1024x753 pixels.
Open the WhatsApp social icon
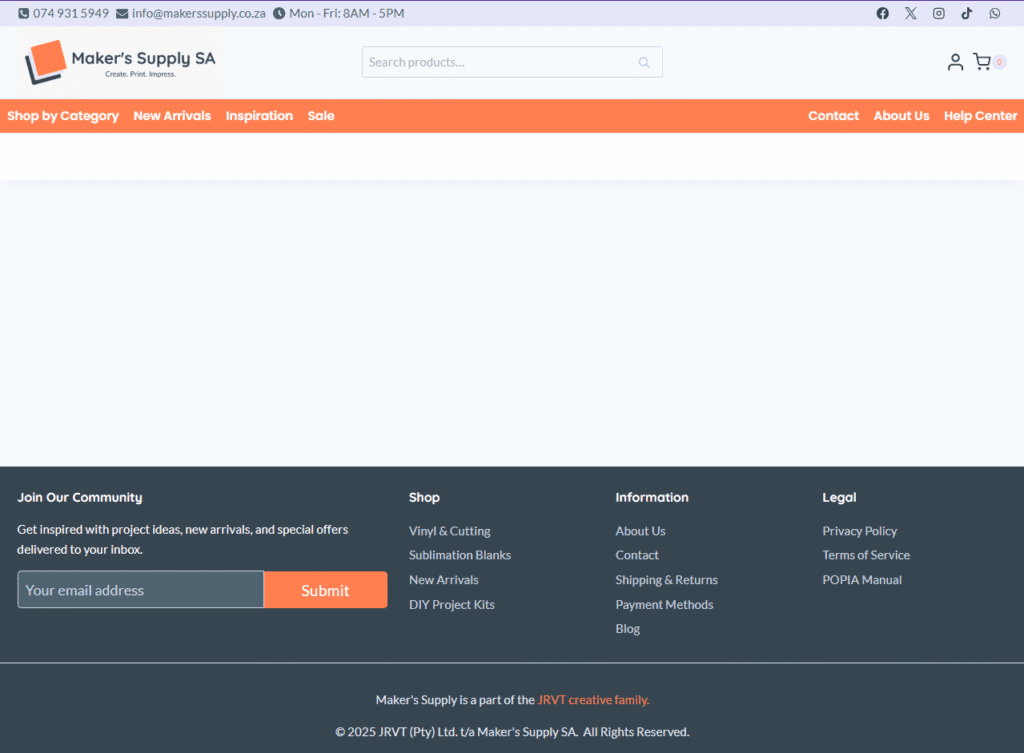pos(994,14)
